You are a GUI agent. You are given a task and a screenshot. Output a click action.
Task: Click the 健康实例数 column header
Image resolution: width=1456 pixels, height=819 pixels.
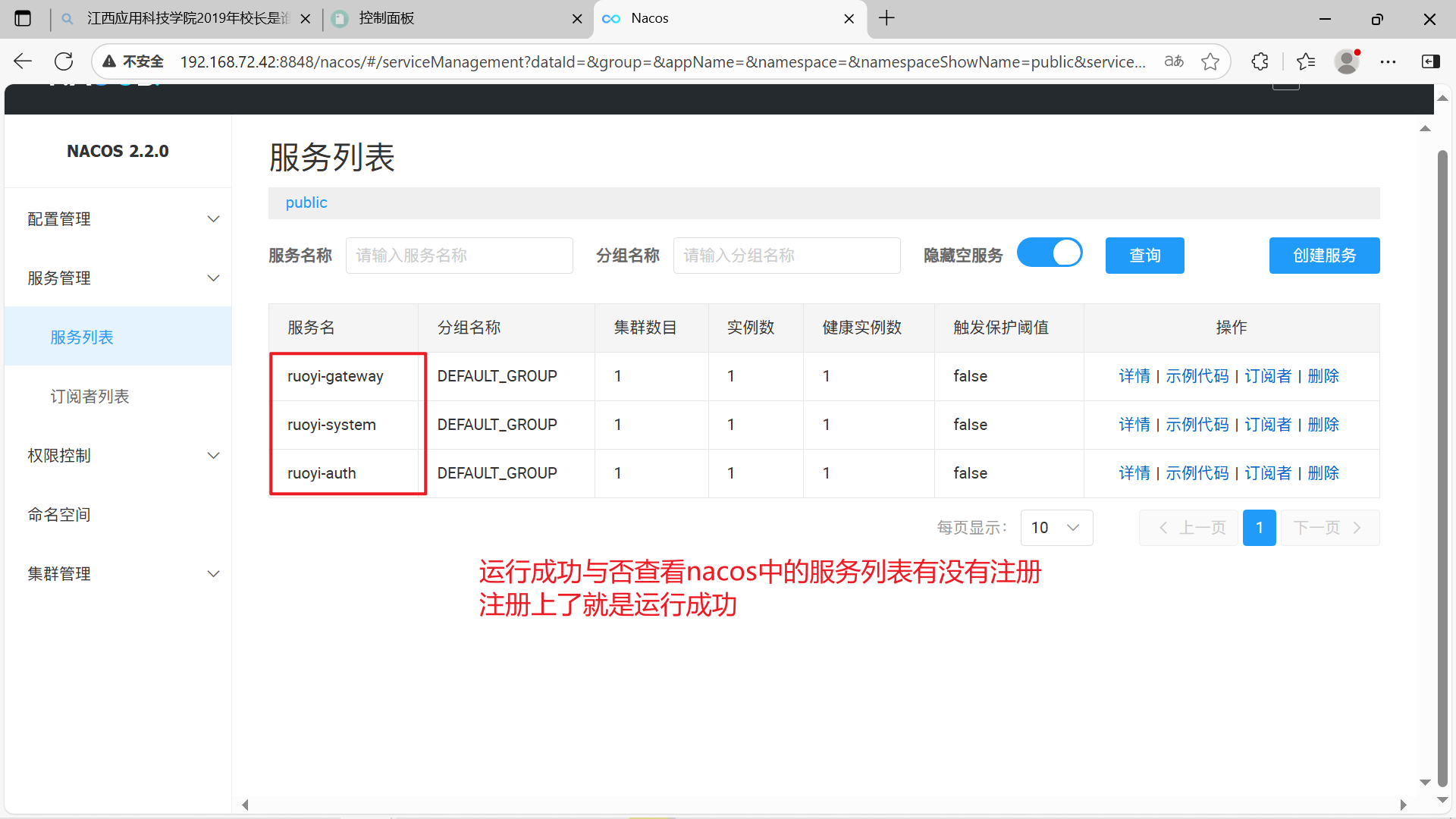tap(862, 328)
